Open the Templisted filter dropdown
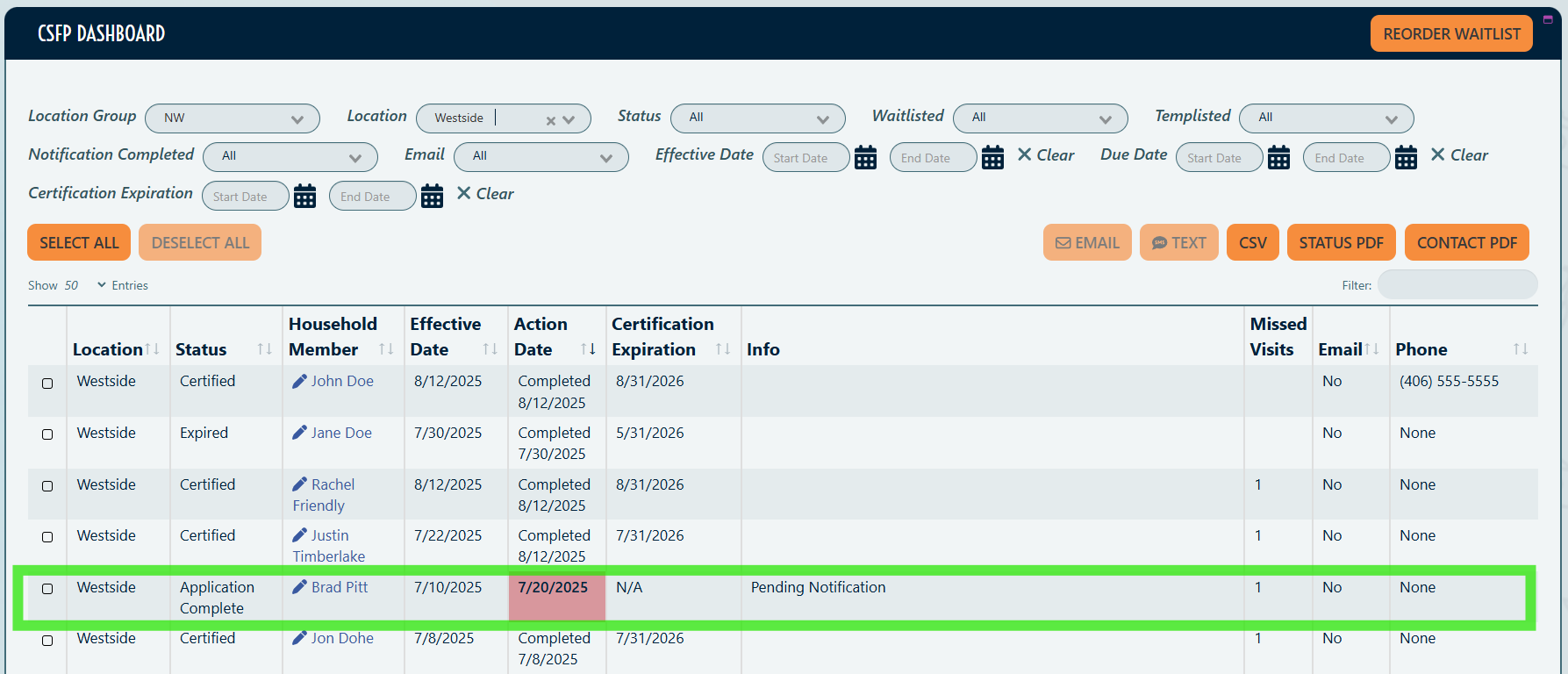 pos(1327,118)
